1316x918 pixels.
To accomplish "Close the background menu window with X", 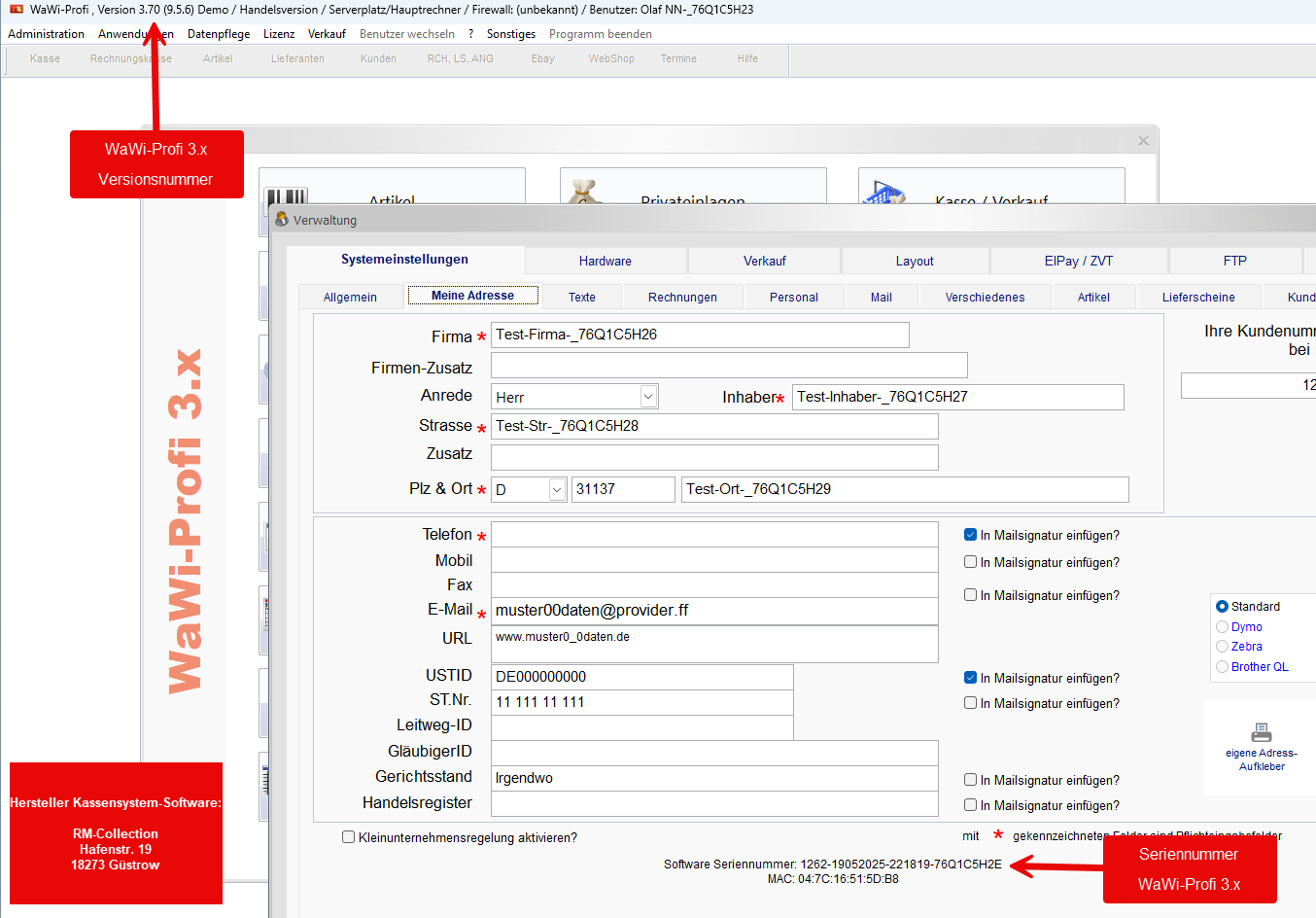I will pyautogui.click(x=1143, y=141).
